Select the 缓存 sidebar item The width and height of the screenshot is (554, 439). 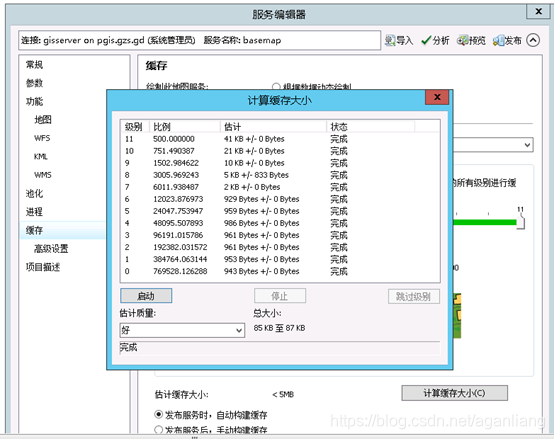(63, 230)
